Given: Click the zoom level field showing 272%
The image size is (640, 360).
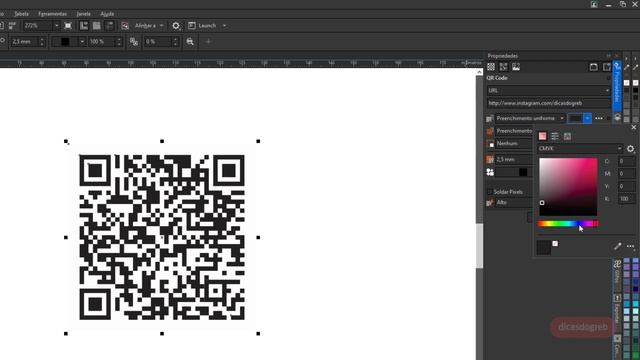Looking at the screenshot, I should click(x=38, y=26).
